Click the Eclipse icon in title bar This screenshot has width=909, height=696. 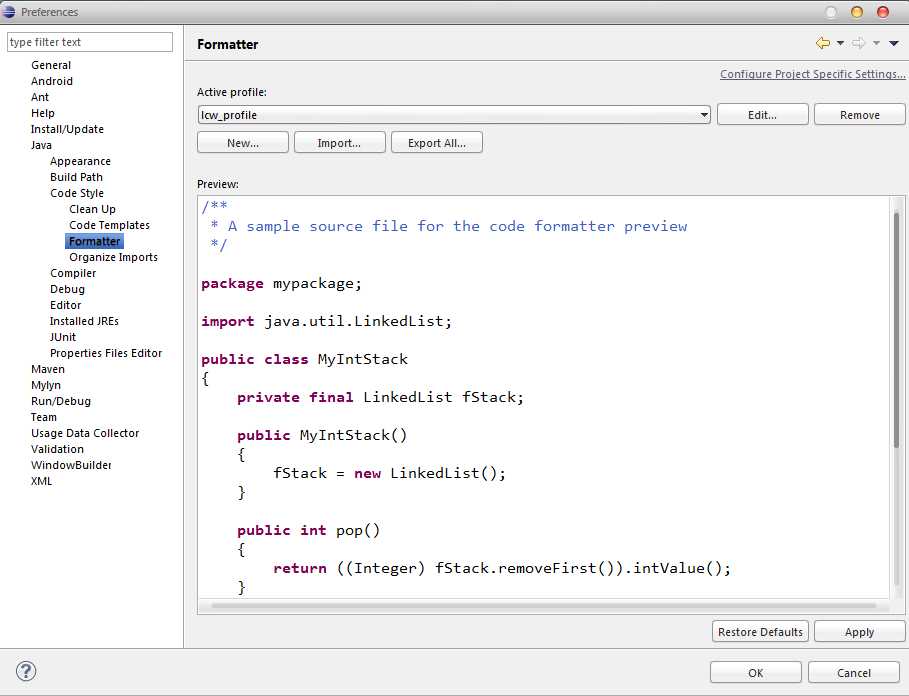9,12
